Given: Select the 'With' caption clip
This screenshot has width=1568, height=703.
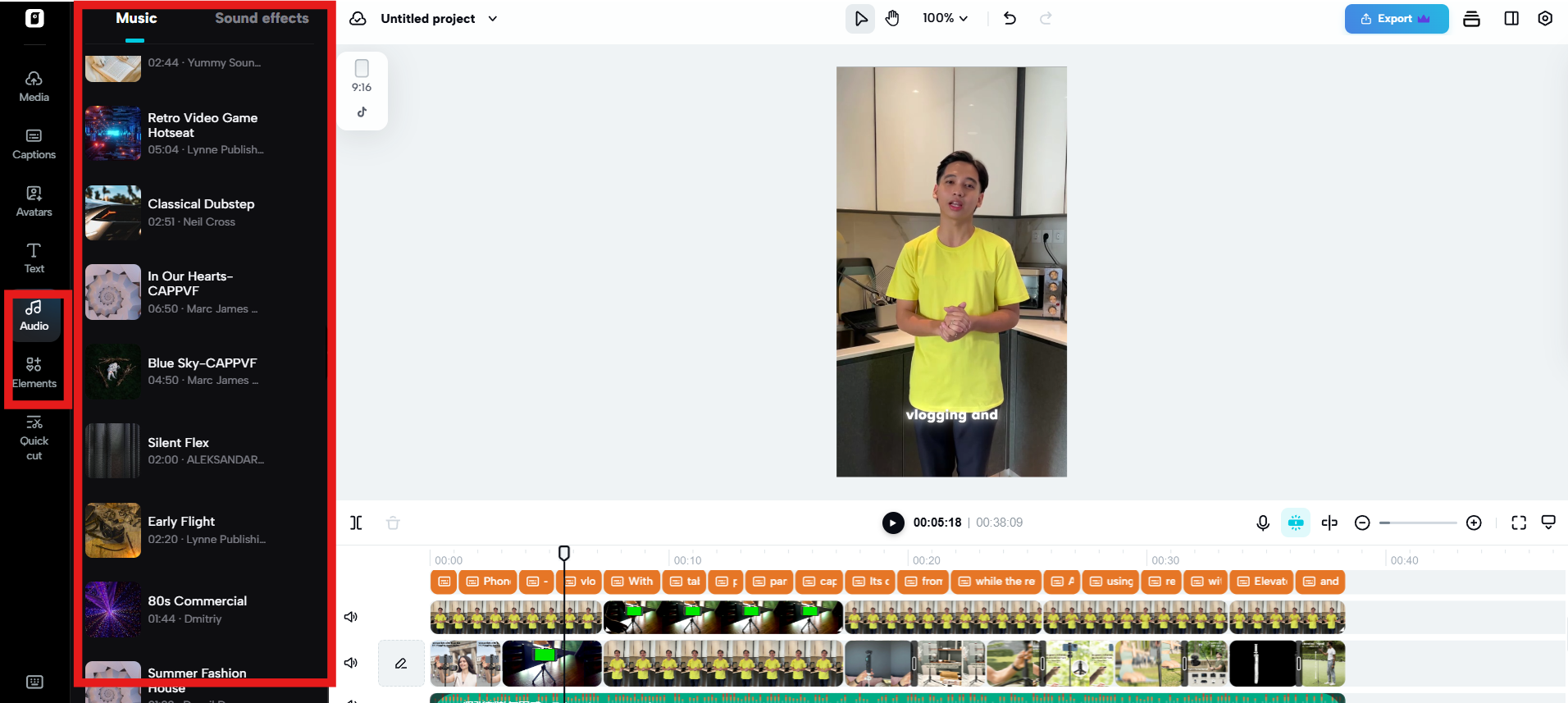Looking at the screenshot, I should pos(632,582).
